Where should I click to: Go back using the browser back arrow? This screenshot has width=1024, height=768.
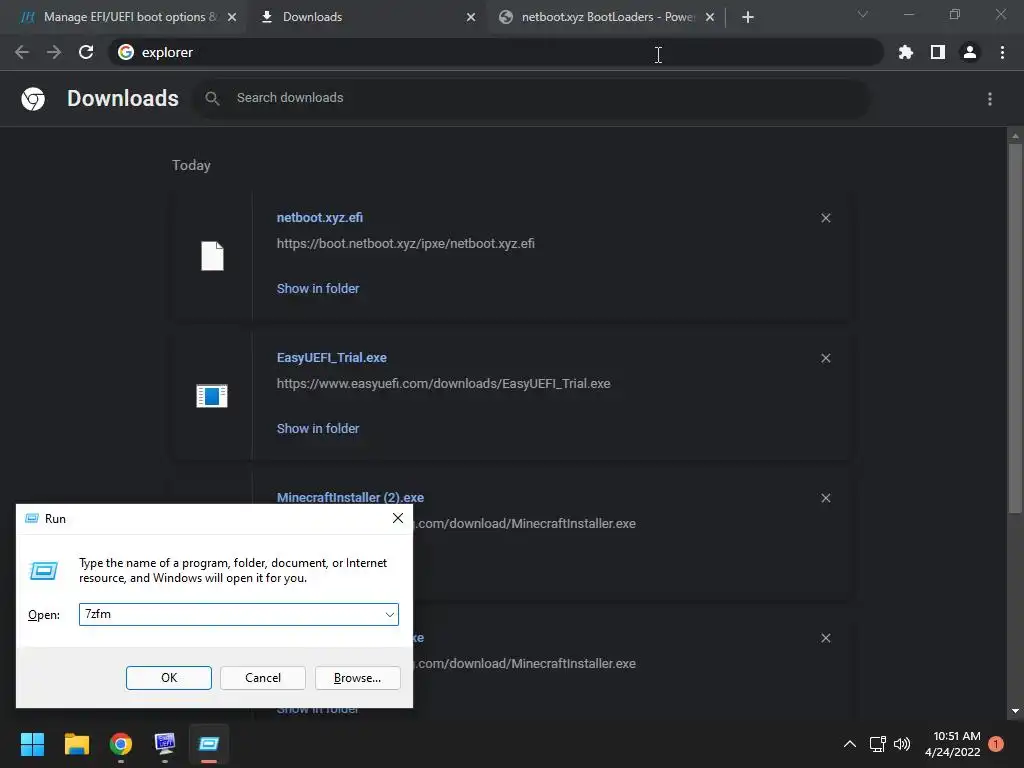[22, 52]
